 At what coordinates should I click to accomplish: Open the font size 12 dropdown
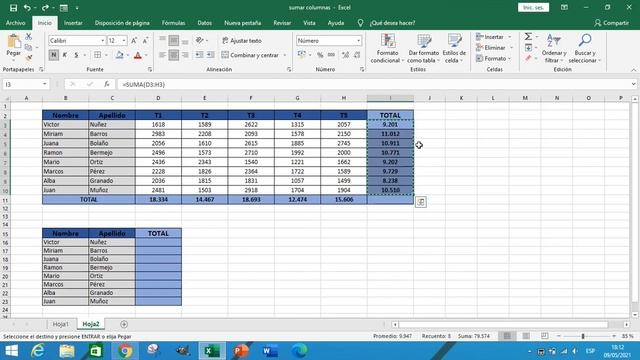(124, 41)
